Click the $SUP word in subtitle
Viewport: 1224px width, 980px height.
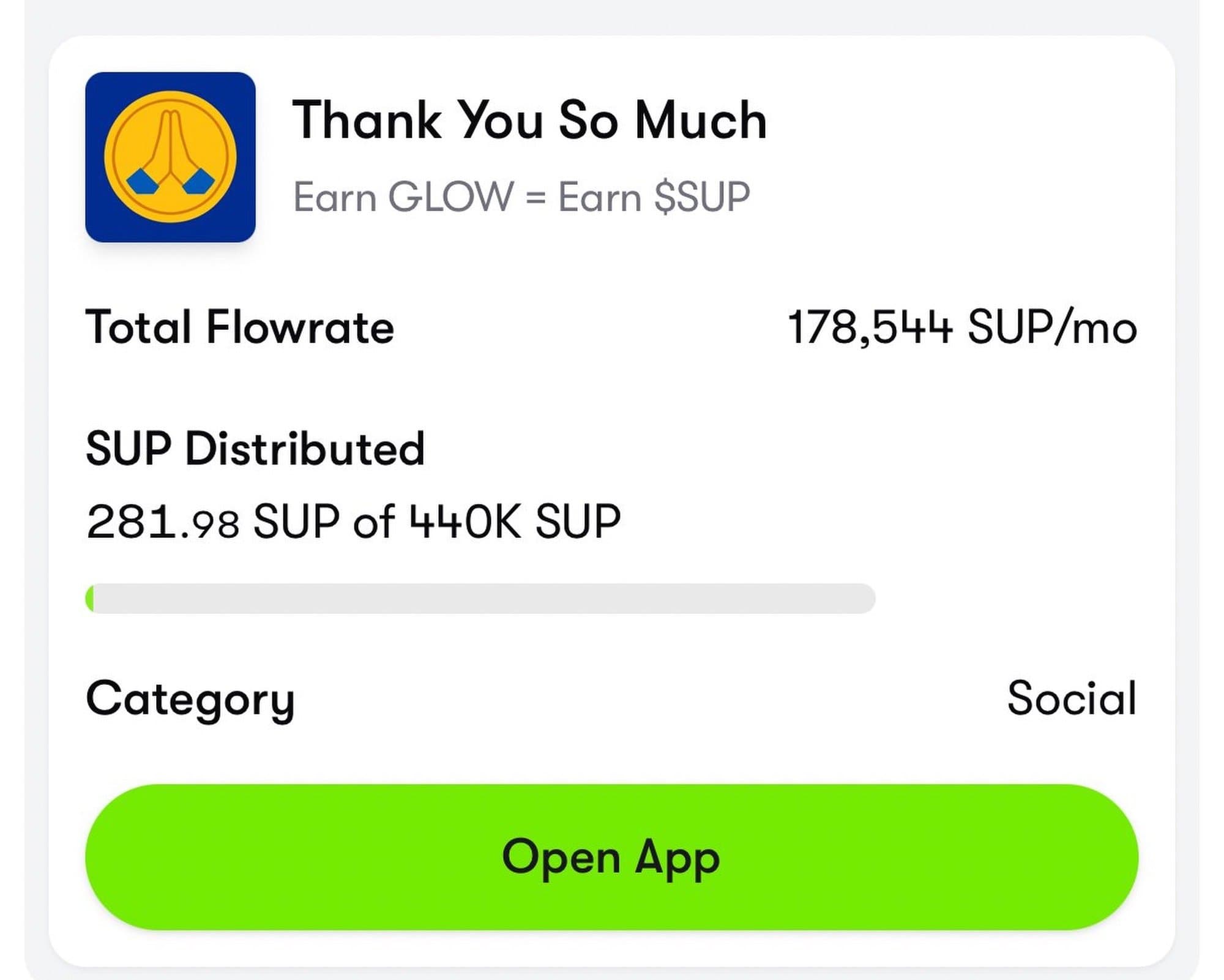[702, 197]
